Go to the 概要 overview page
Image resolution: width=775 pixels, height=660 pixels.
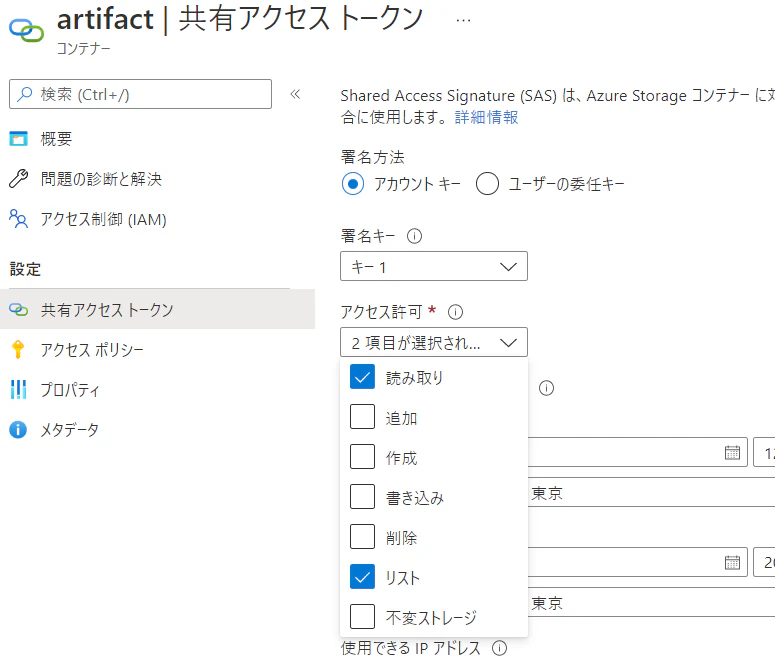point(56,139)
